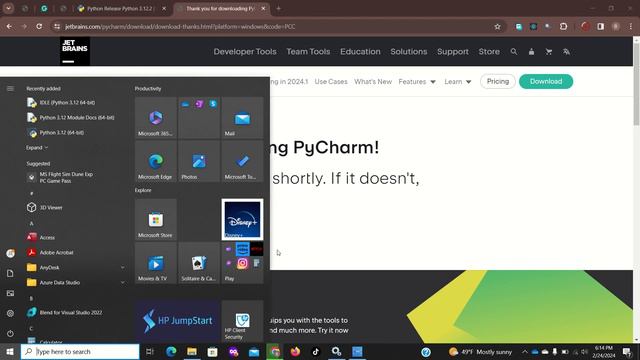Open a new Chrome tab

click(278, 8)
